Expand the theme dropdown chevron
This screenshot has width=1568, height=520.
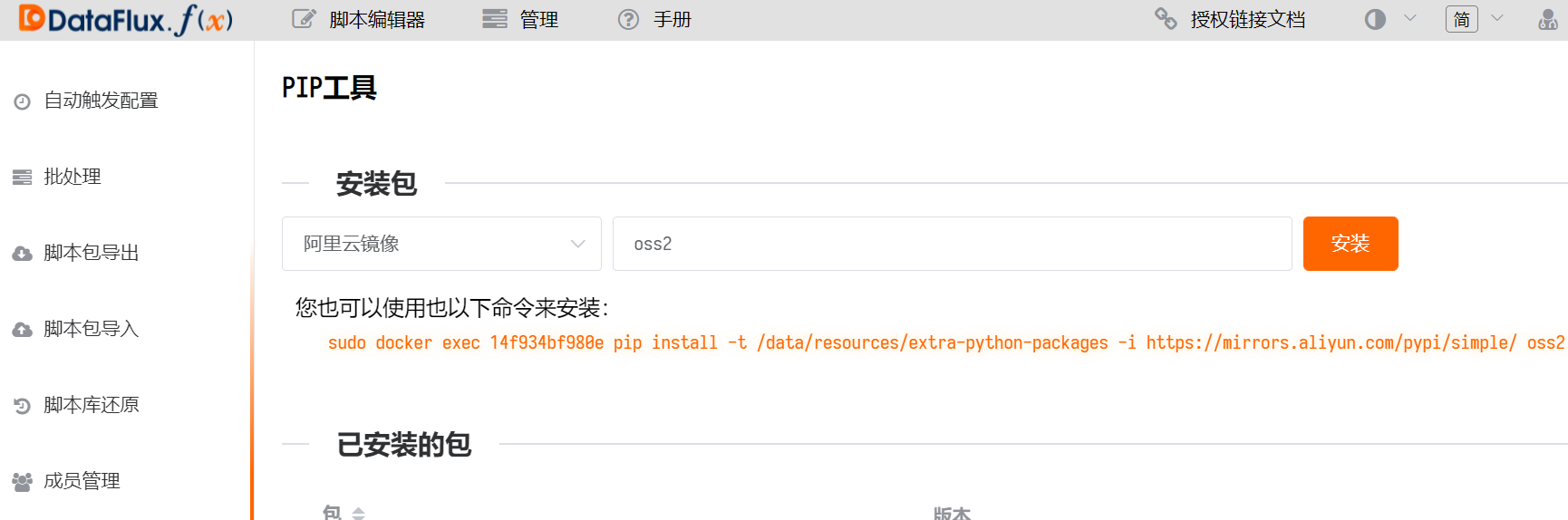(1409, 18)
